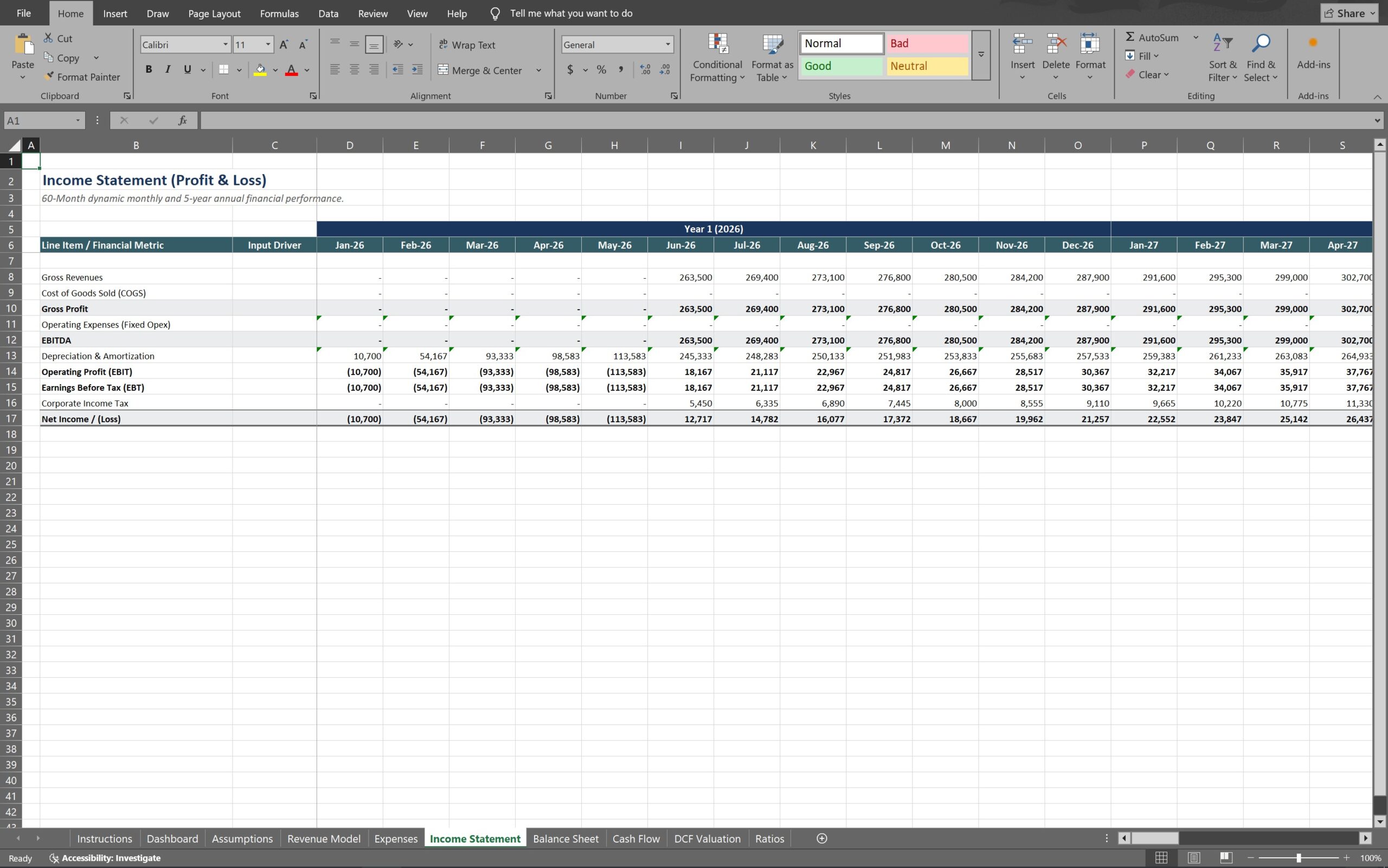The image size is (1388, 868).
Task: Decrease font size with small A icon
Action: click(x=303, y=44)
